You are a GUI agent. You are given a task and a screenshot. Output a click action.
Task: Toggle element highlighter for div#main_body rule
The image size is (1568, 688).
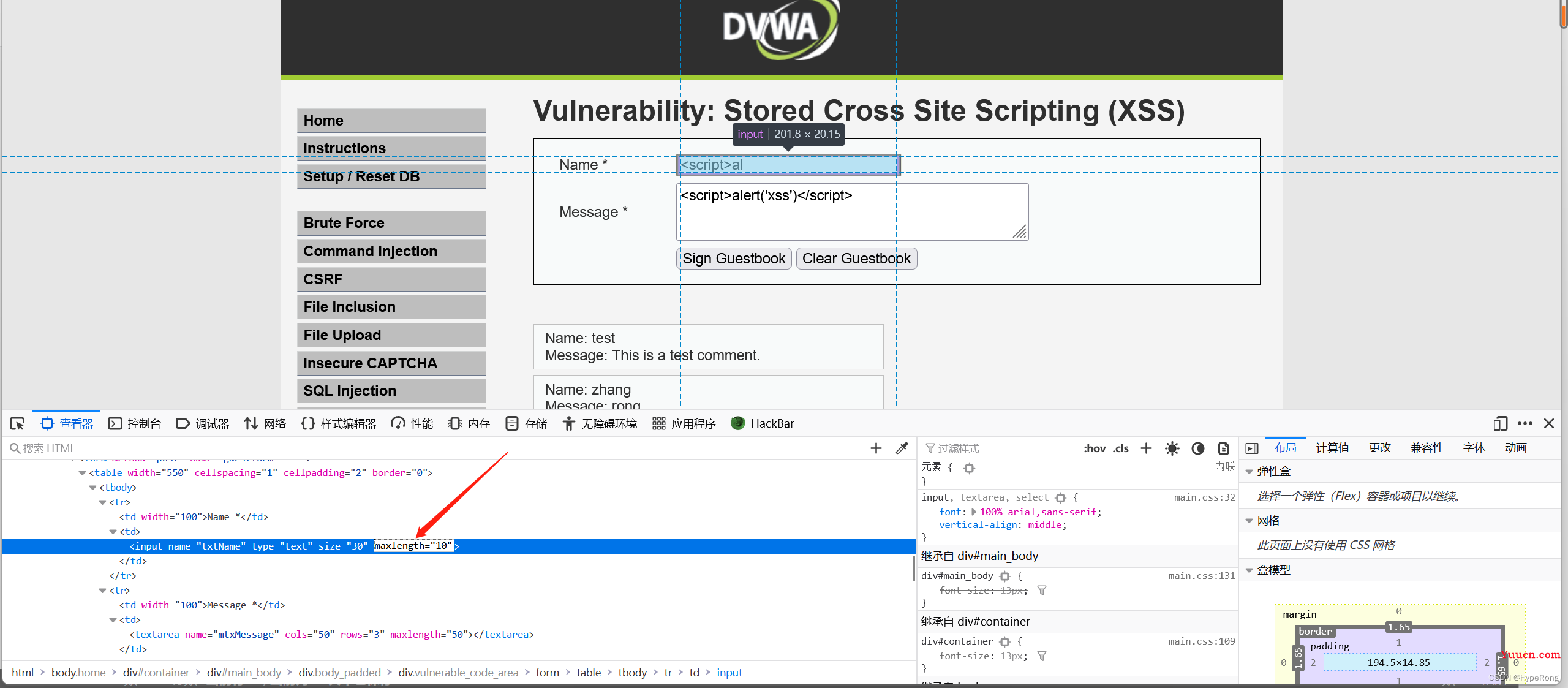point(1005,576)
